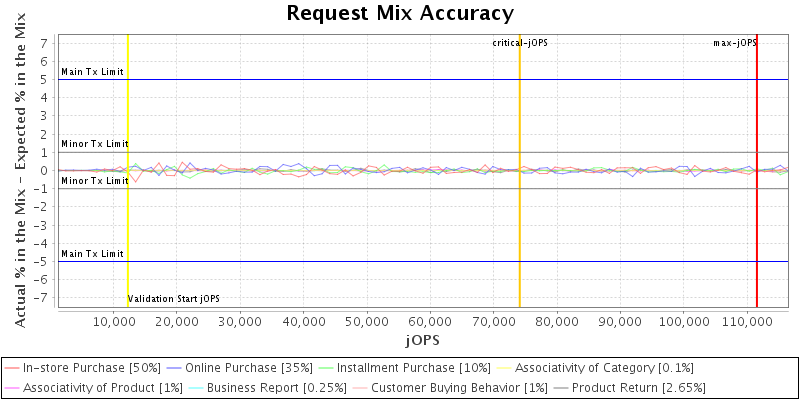Select the Online Purchase [35%] legend entry
The image size is (800, 400).
click(256, 368)
